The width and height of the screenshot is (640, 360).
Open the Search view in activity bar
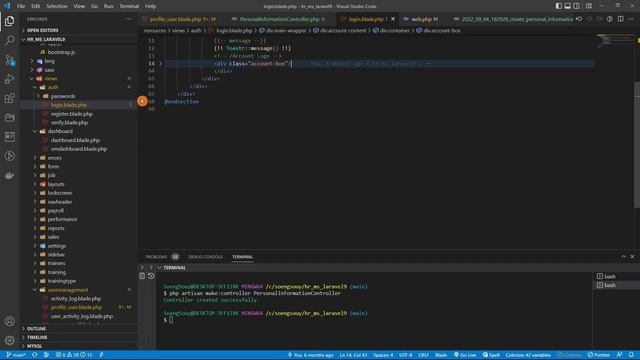9,40
